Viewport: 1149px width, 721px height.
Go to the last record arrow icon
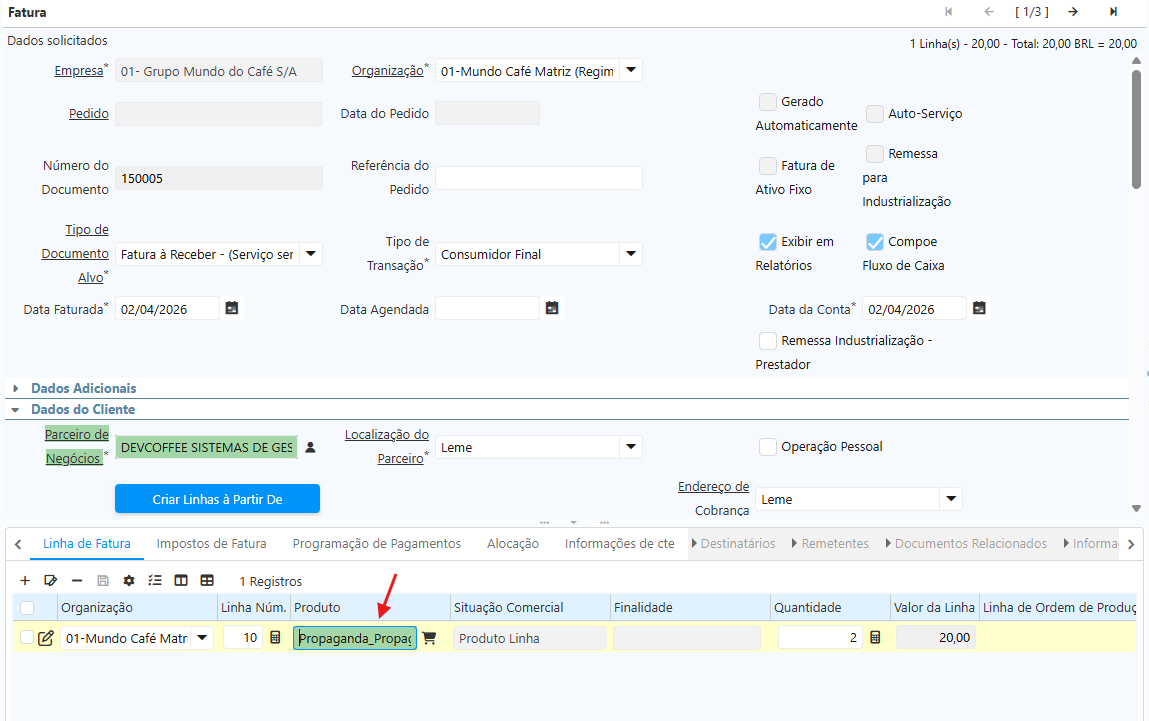click(1113, 12)
